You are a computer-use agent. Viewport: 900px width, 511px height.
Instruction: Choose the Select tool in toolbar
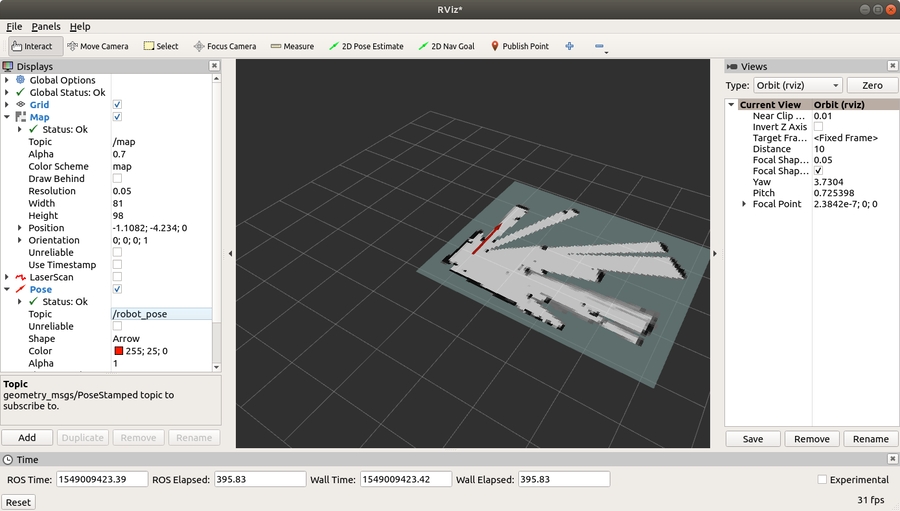160,46
